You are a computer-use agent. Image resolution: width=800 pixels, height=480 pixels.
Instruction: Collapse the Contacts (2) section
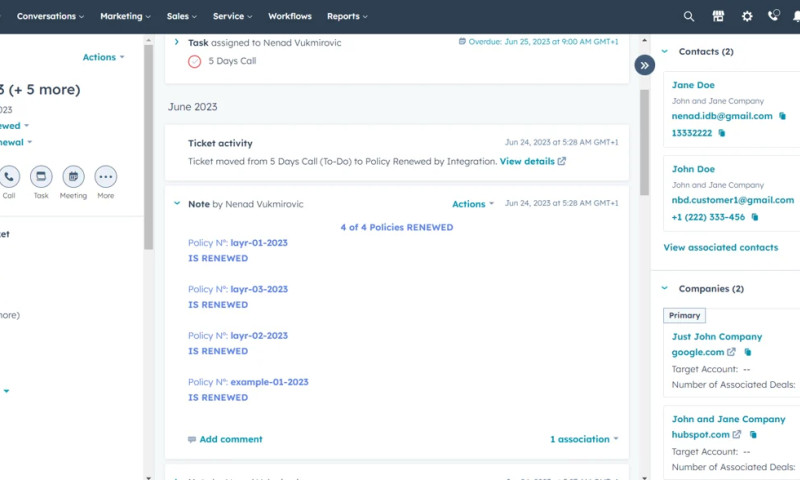[x=665, y=51]
